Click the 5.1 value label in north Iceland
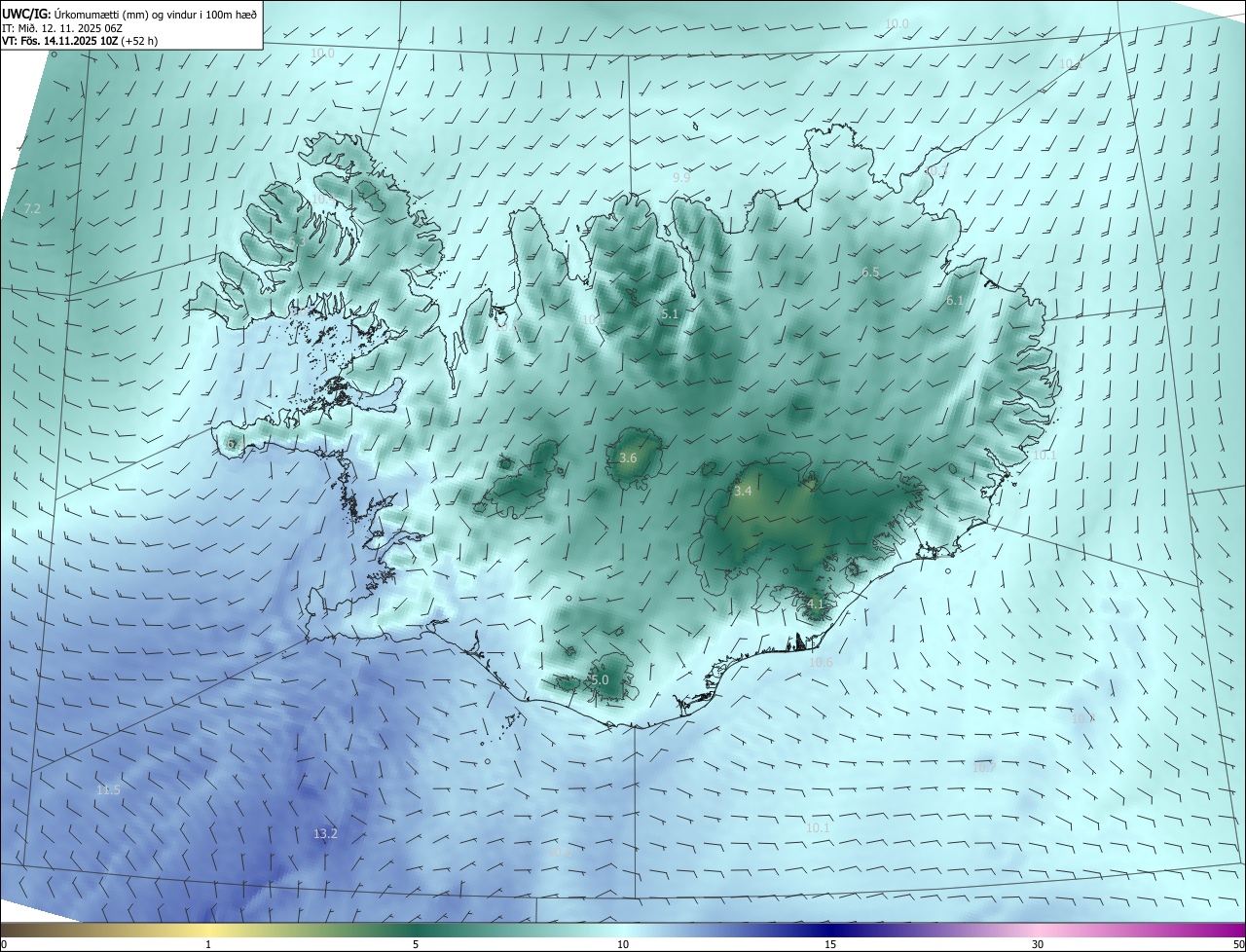This screenshot has width=1246, height=952. 669,314
